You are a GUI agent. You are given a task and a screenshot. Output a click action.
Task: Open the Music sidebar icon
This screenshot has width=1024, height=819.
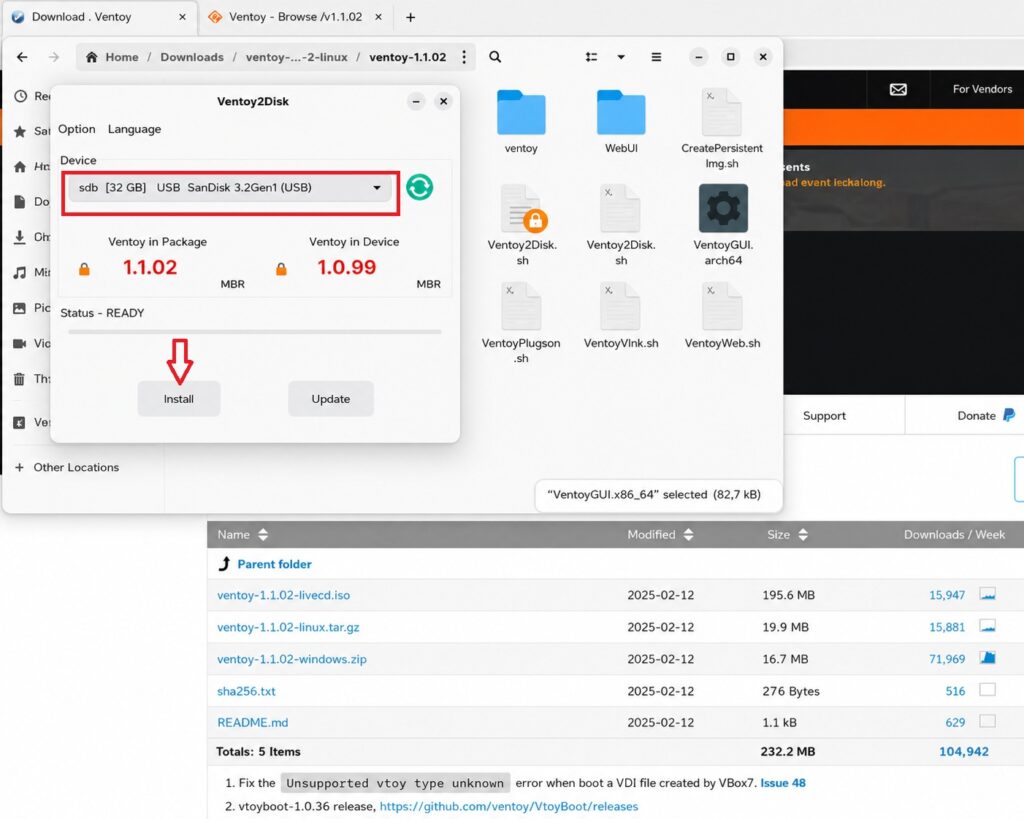(x=20, y=272)
